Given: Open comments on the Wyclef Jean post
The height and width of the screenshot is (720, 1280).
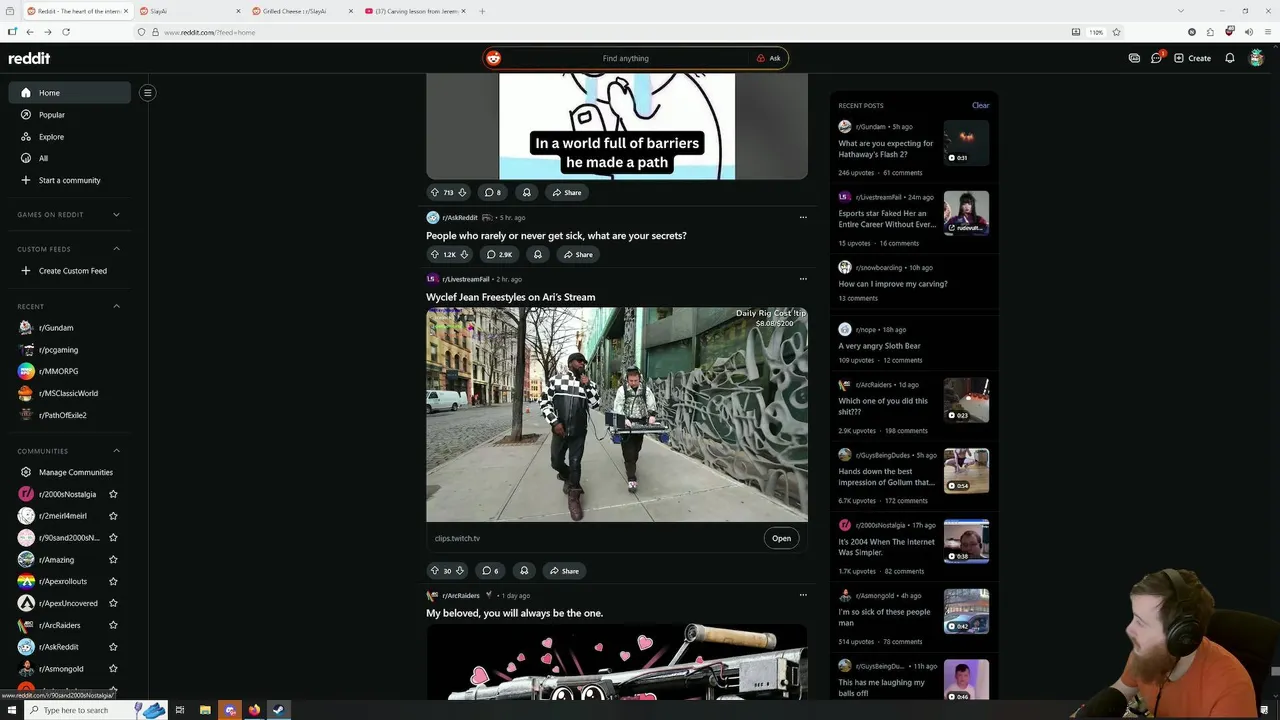Looking at the screenshot, I should [x=490, y=571].
